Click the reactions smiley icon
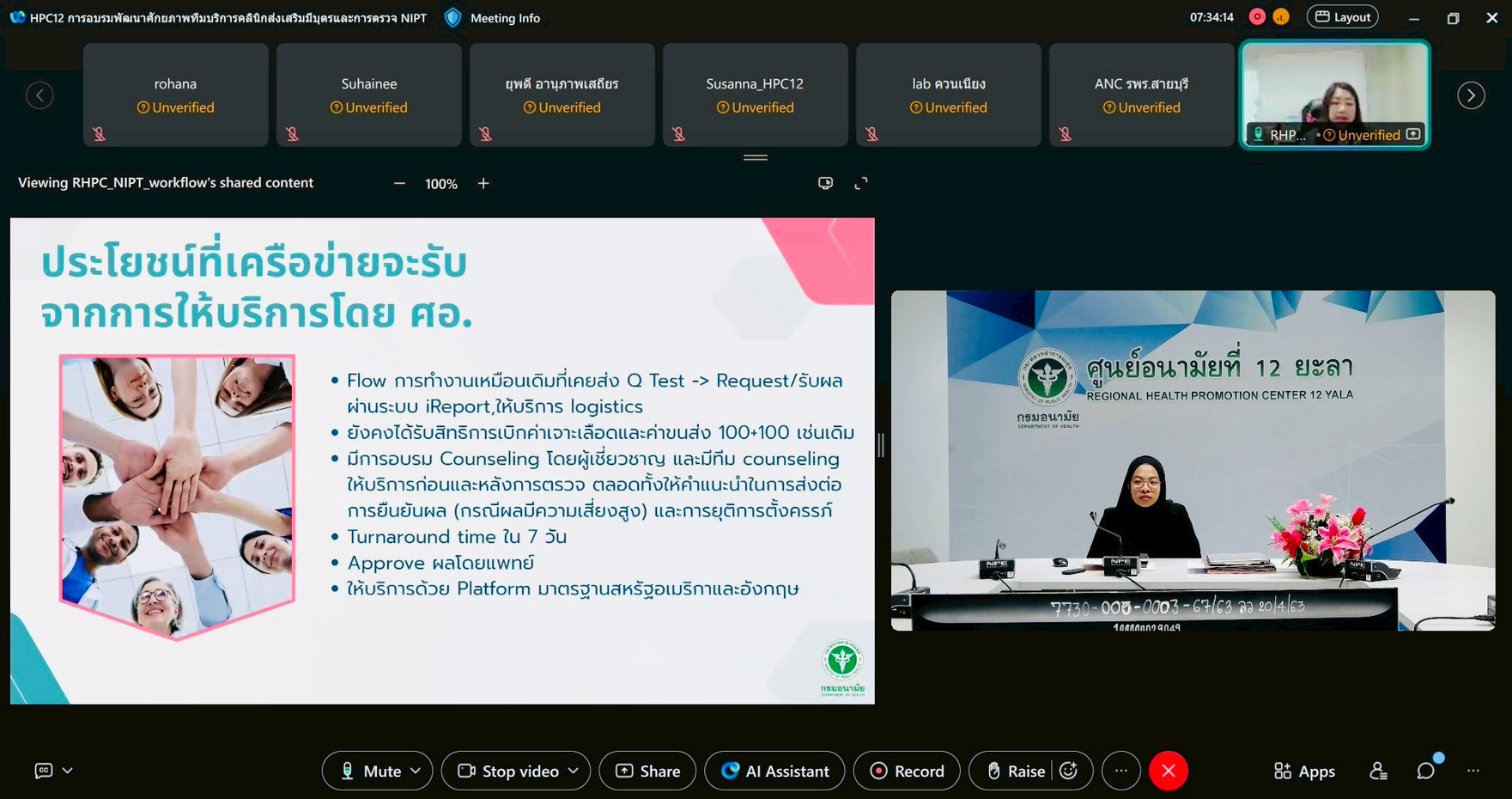Viewport: 1512px width, 799px height. (x=1069, y=771)
